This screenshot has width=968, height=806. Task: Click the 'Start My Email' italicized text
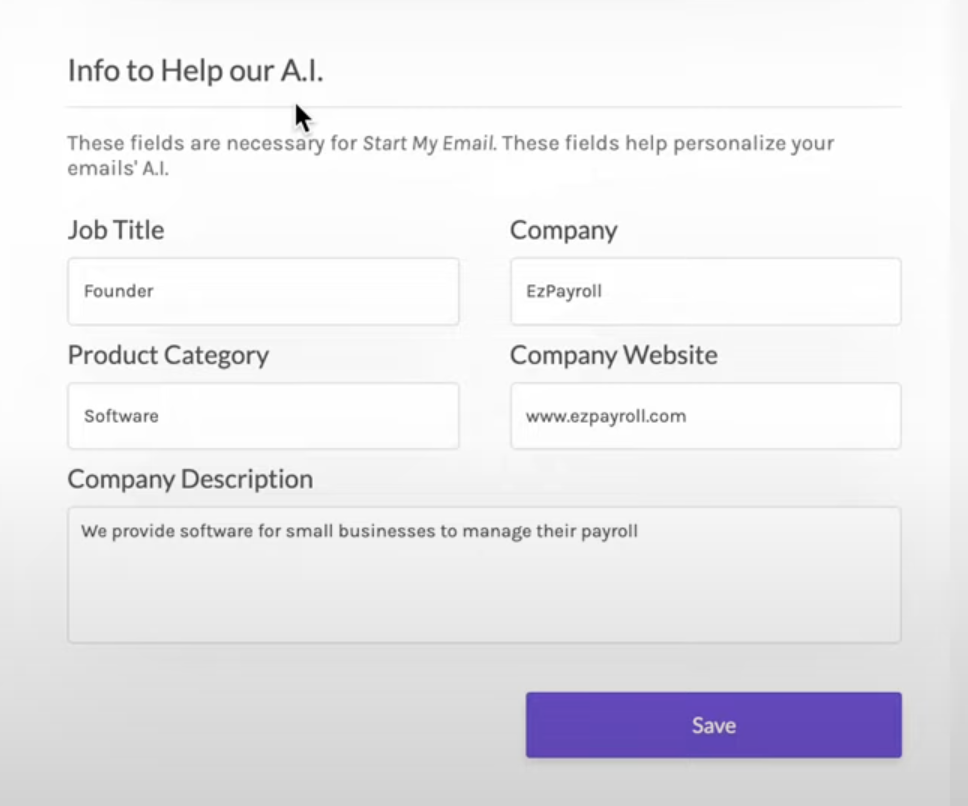click(x=427, y=143)
